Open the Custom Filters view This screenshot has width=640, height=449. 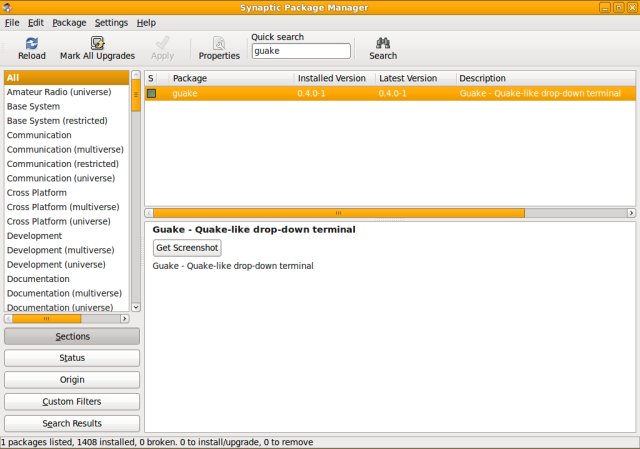tap(72, 402)
